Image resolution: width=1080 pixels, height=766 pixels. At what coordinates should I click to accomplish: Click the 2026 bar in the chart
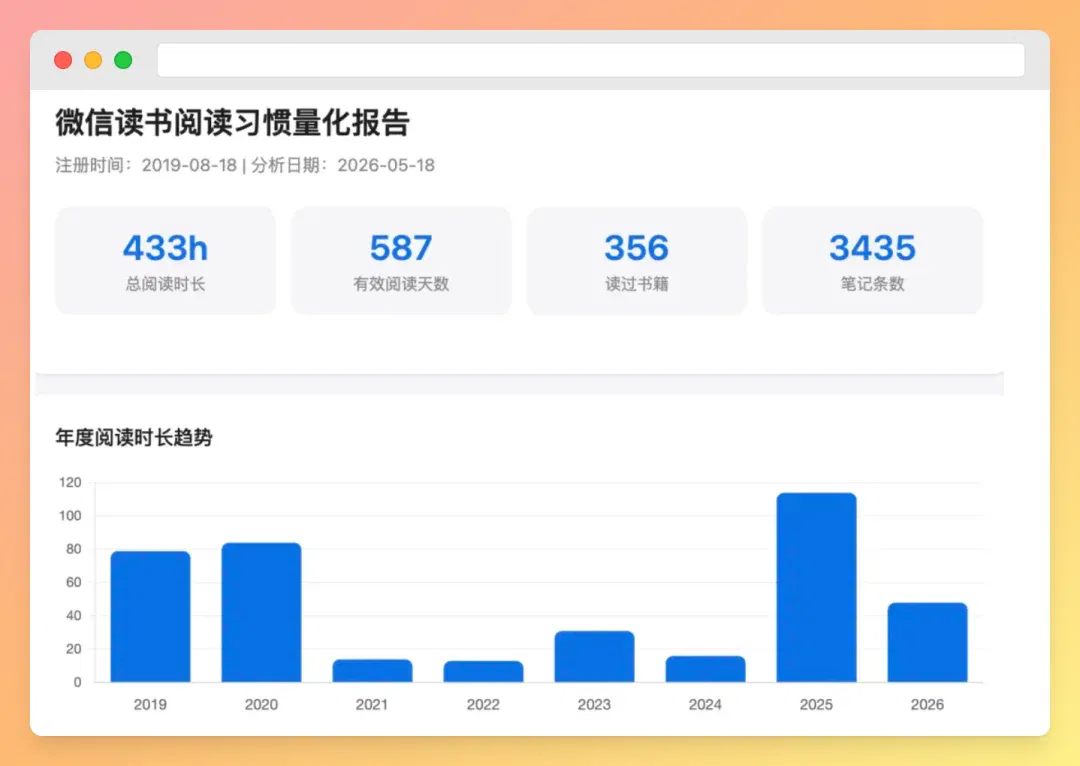927,643
